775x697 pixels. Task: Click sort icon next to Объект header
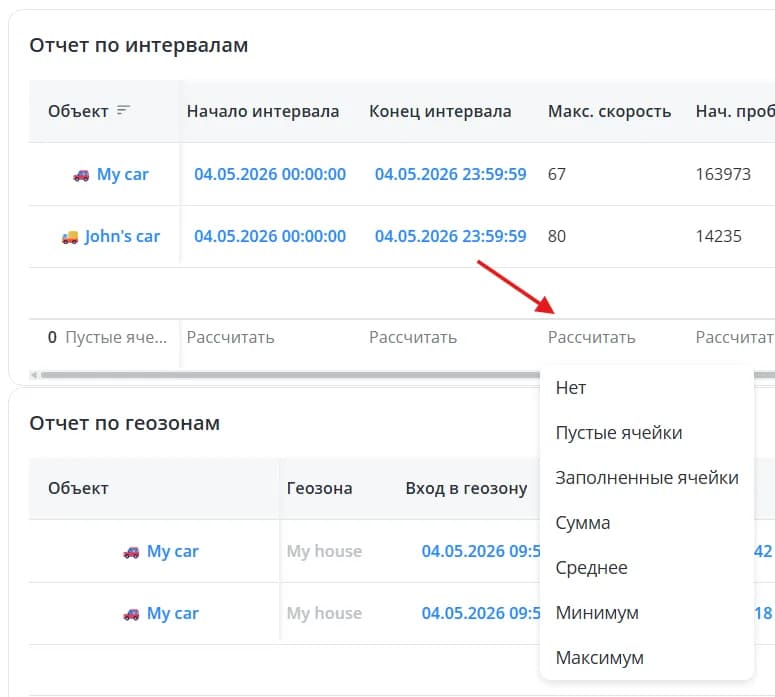(x=123, y=110)
